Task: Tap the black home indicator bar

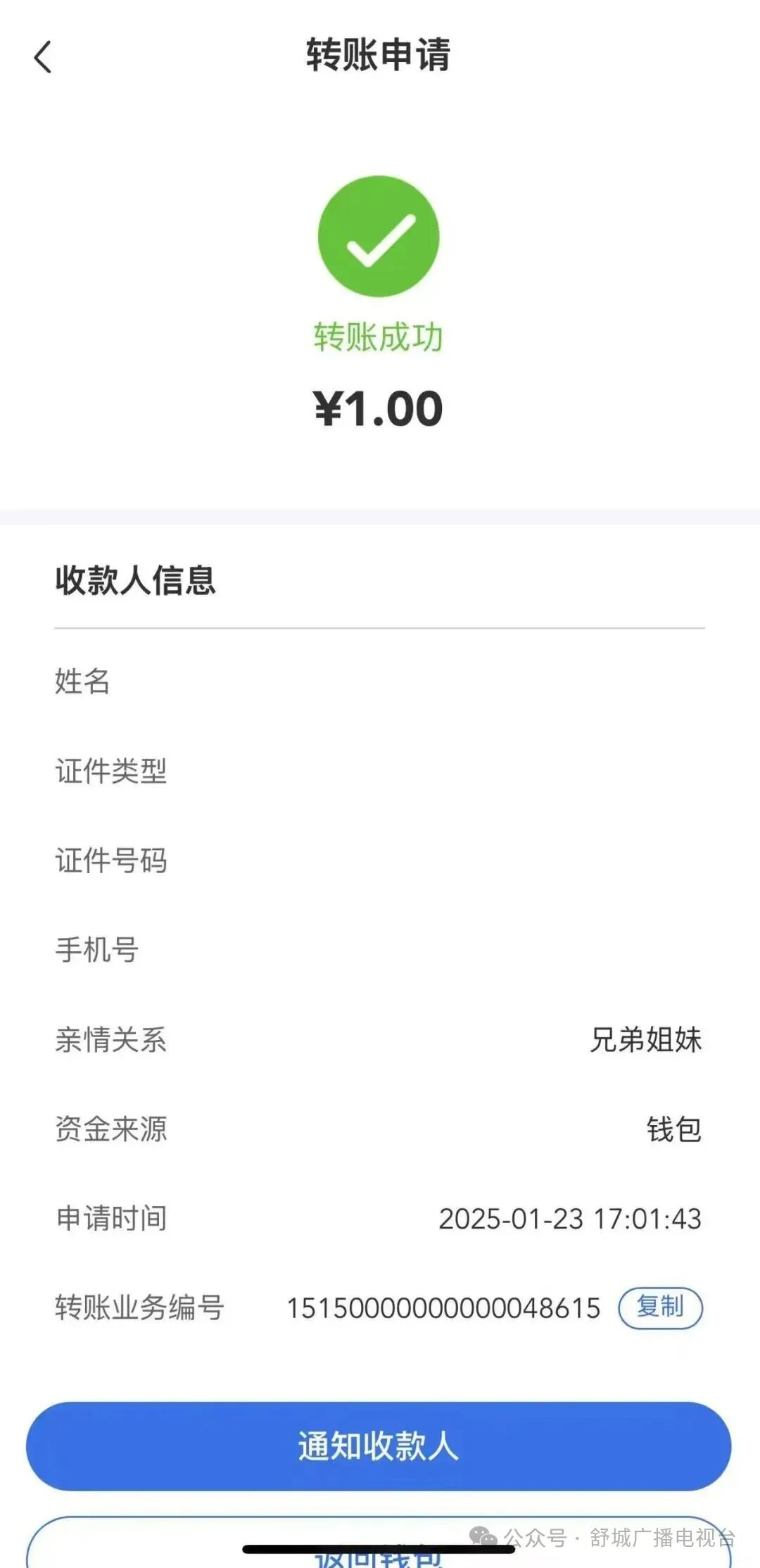Action: 379,1549
